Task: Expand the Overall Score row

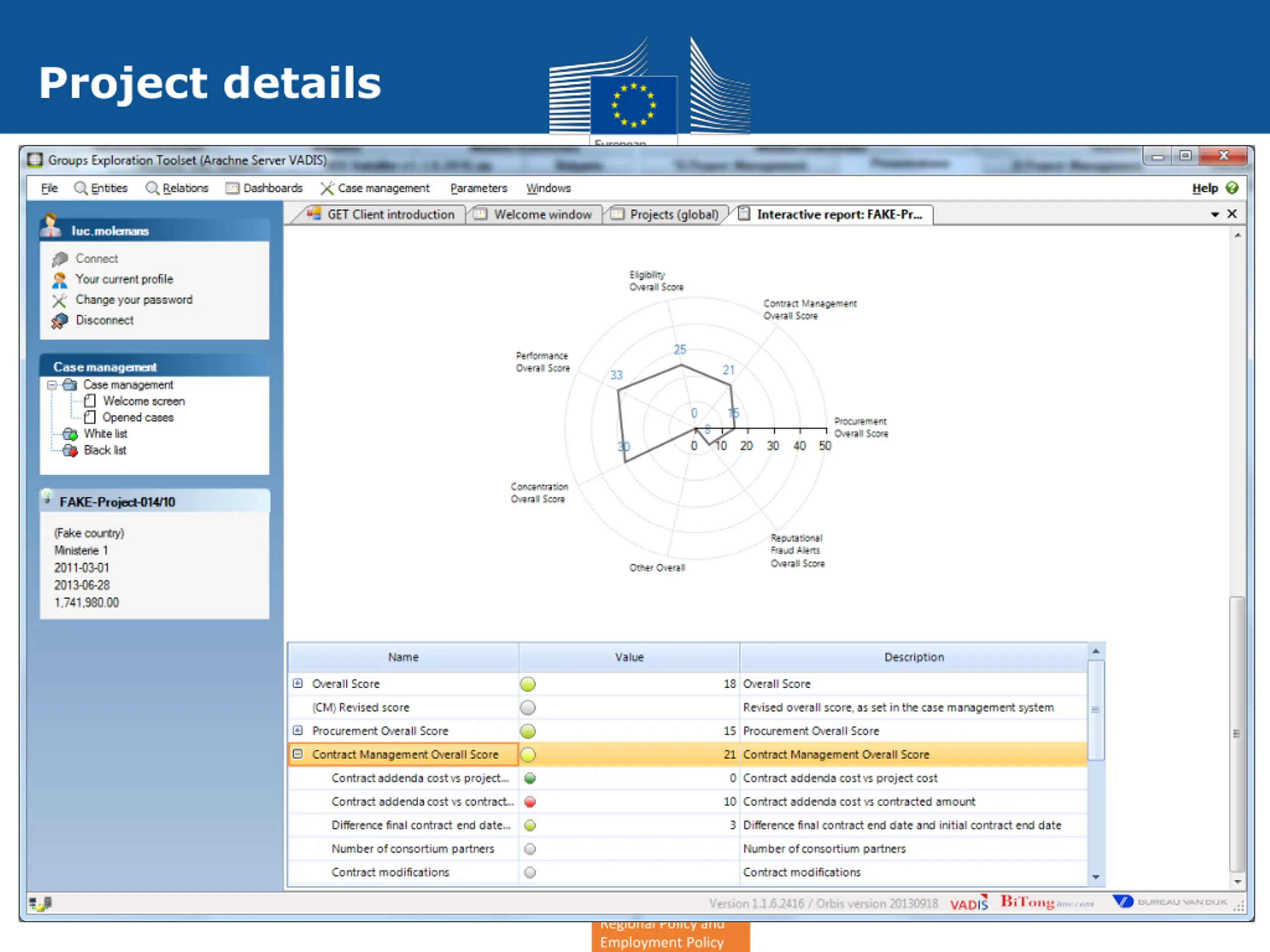Action: [x=297, y=683]
